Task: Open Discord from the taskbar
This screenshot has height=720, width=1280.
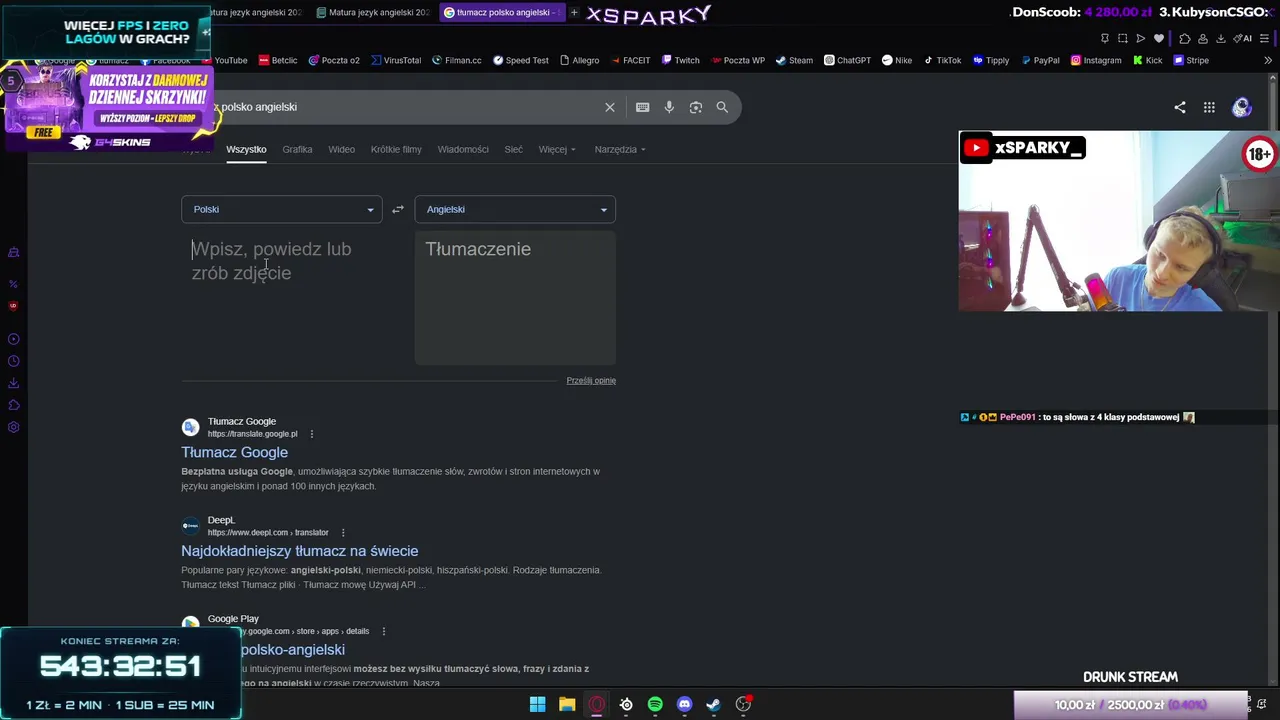Action: point(684,704)
